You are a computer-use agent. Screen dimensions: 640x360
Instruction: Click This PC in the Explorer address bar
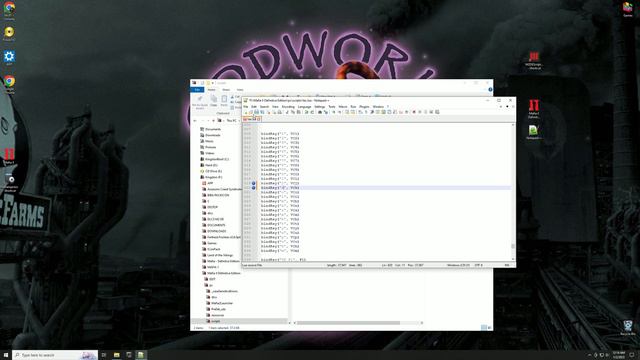click(x=231, y=121)
